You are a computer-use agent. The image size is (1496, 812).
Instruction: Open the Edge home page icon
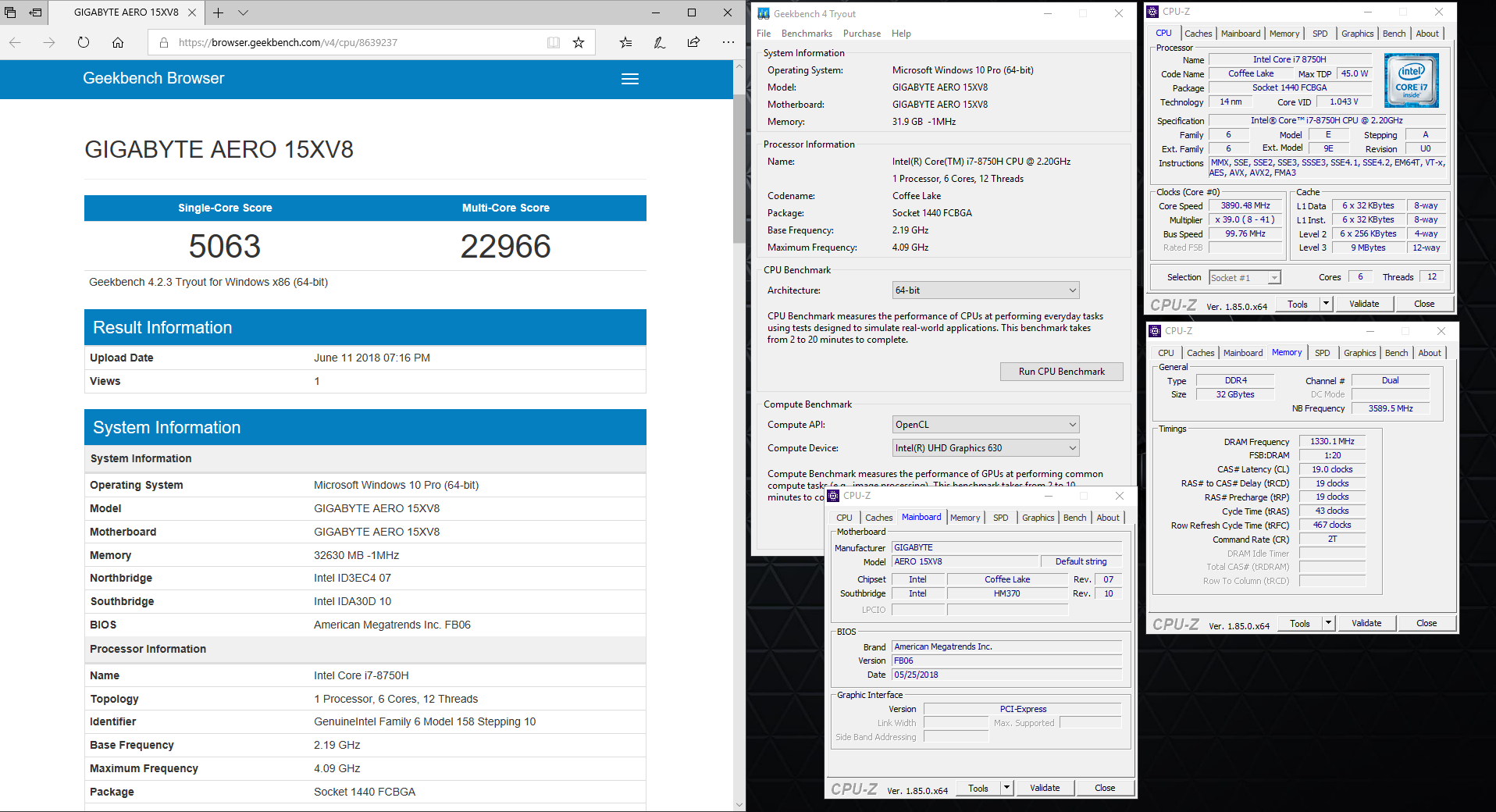[x=118, y=42]
